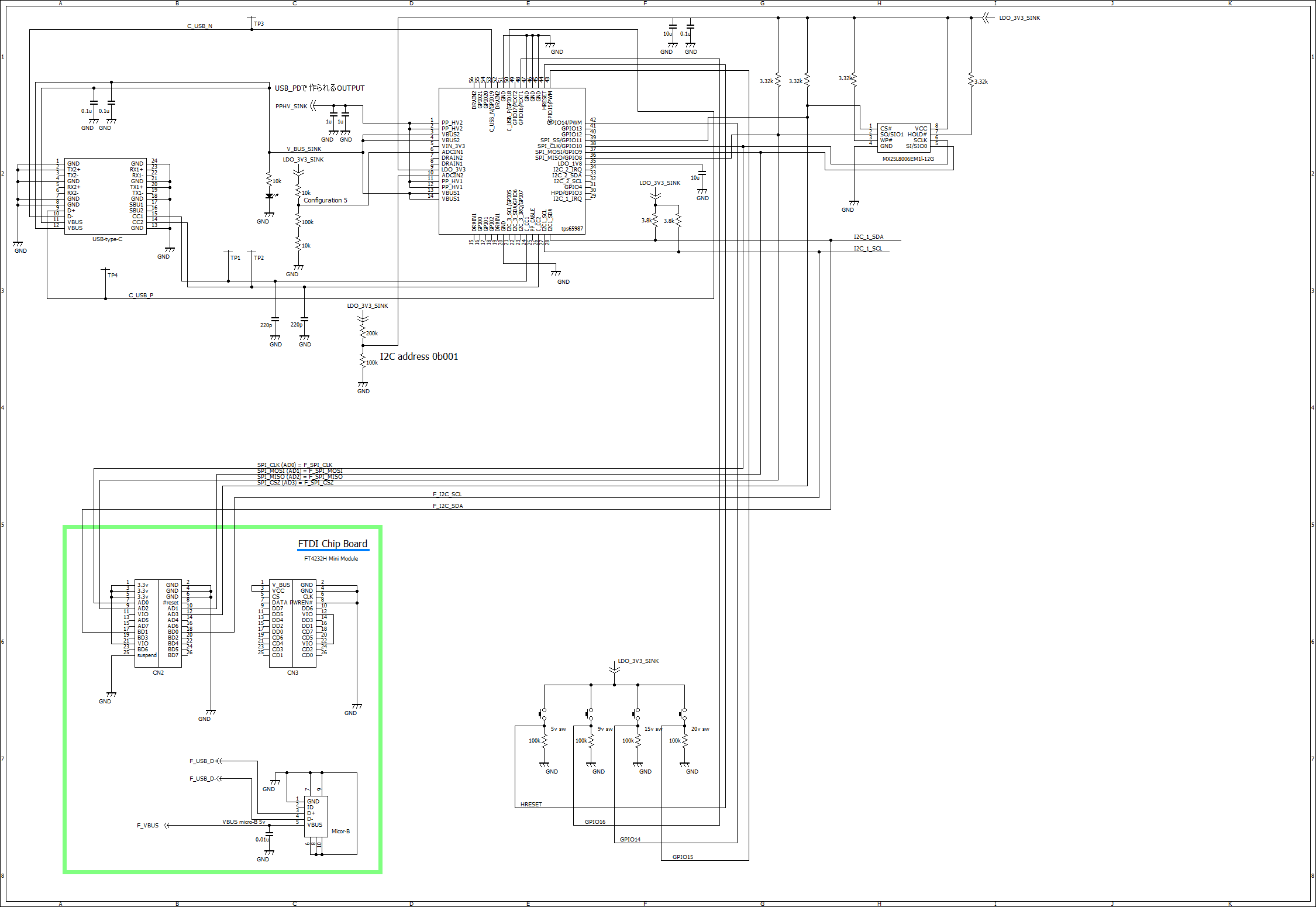Select the 0.01u capacitor near Micor-B connector
1316x907 pixels.
point(270,833)
